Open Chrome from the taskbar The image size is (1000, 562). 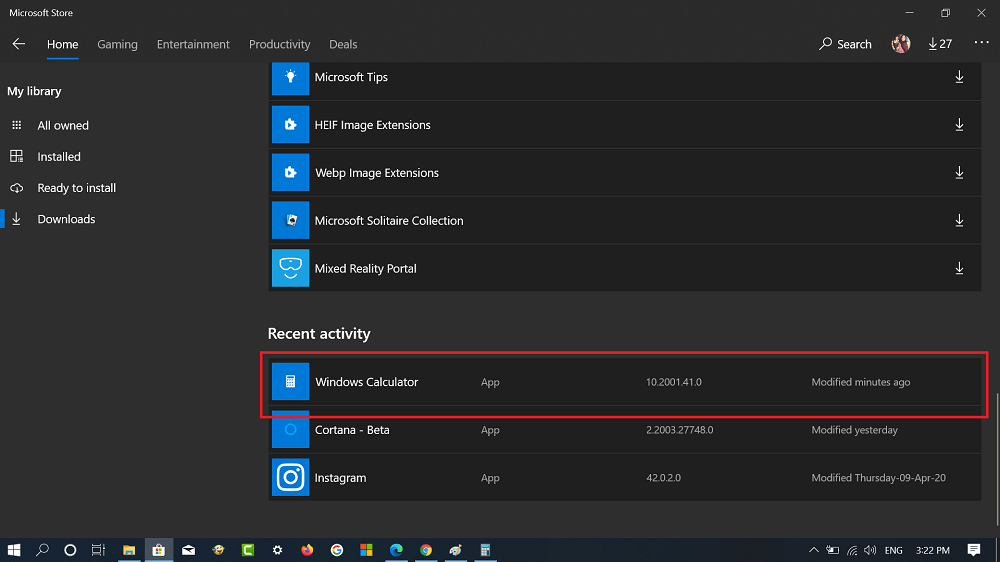426,550
